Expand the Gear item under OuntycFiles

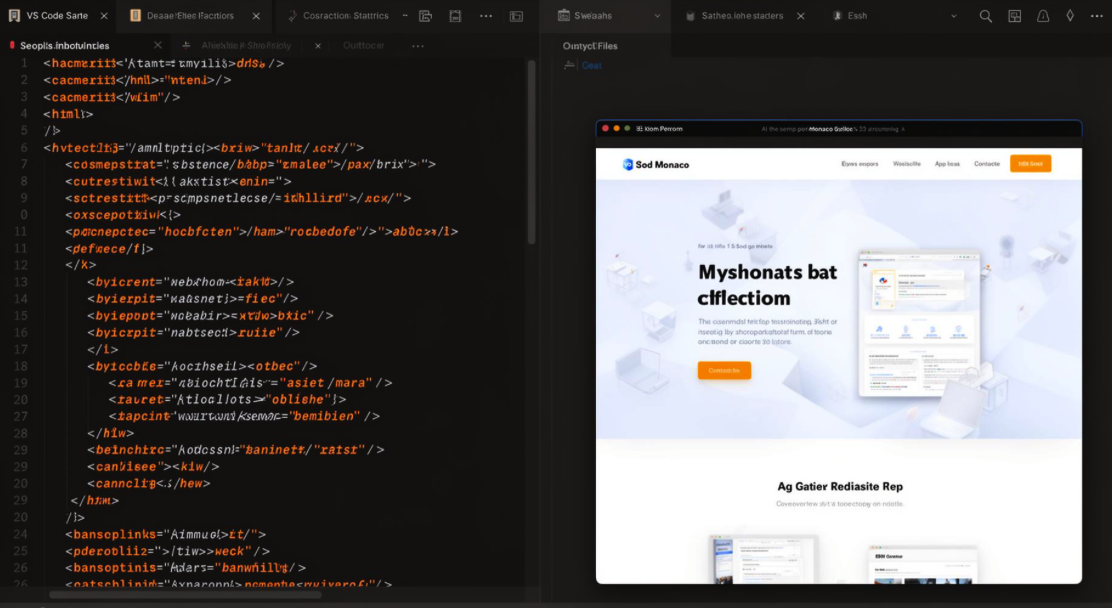coord(568,65)
